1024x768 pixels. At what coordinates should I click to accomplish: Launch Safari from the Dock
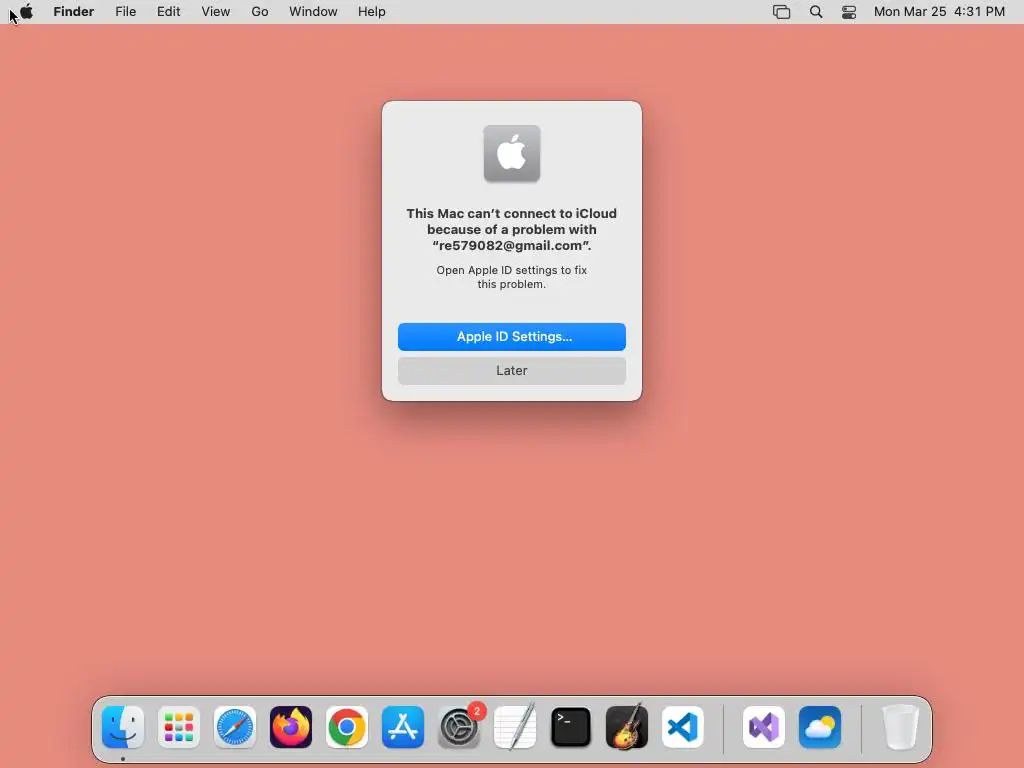click(x=235, y=727)
